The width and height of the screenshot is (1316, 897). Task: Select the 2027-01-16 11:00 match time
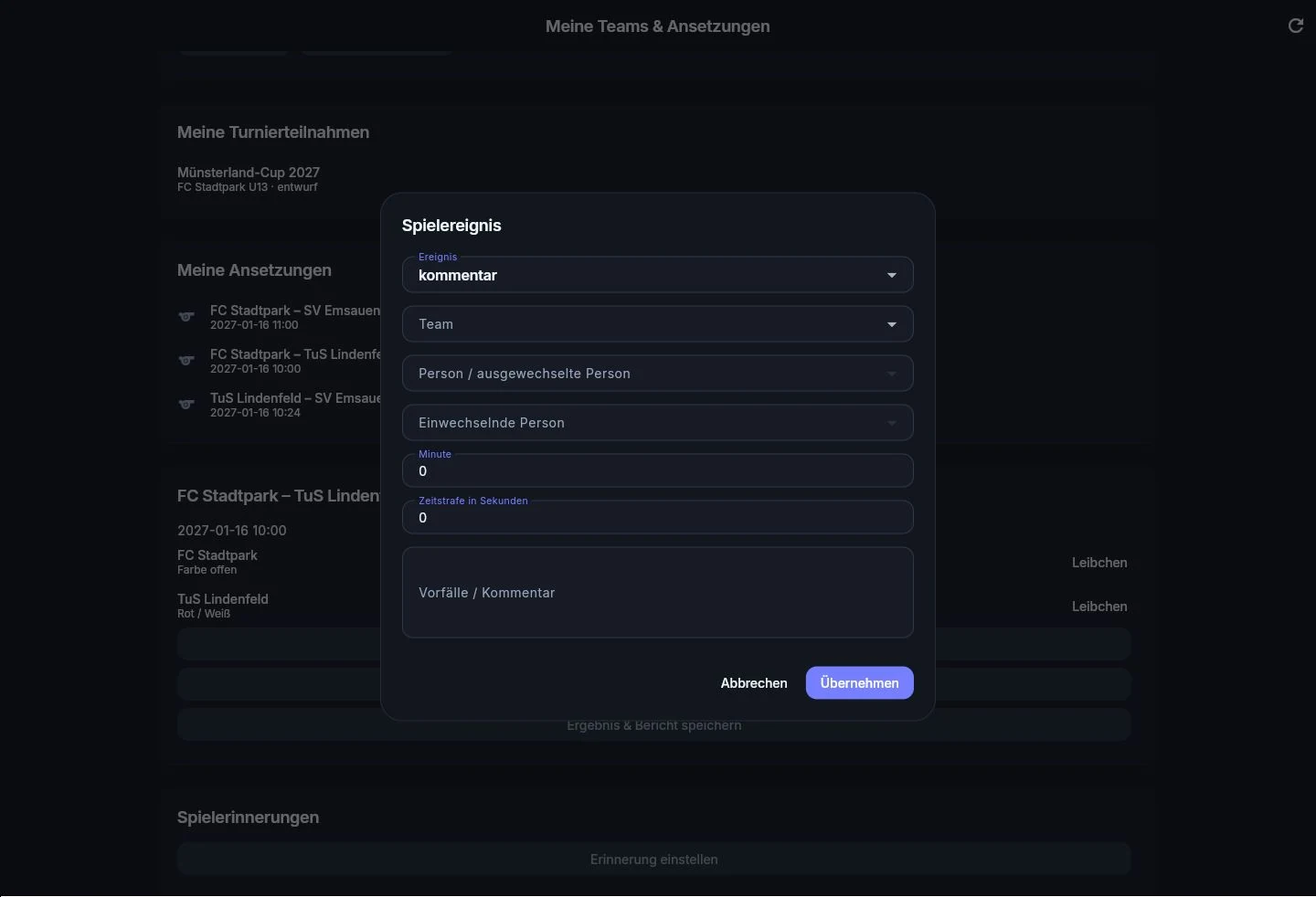point(254,325)
